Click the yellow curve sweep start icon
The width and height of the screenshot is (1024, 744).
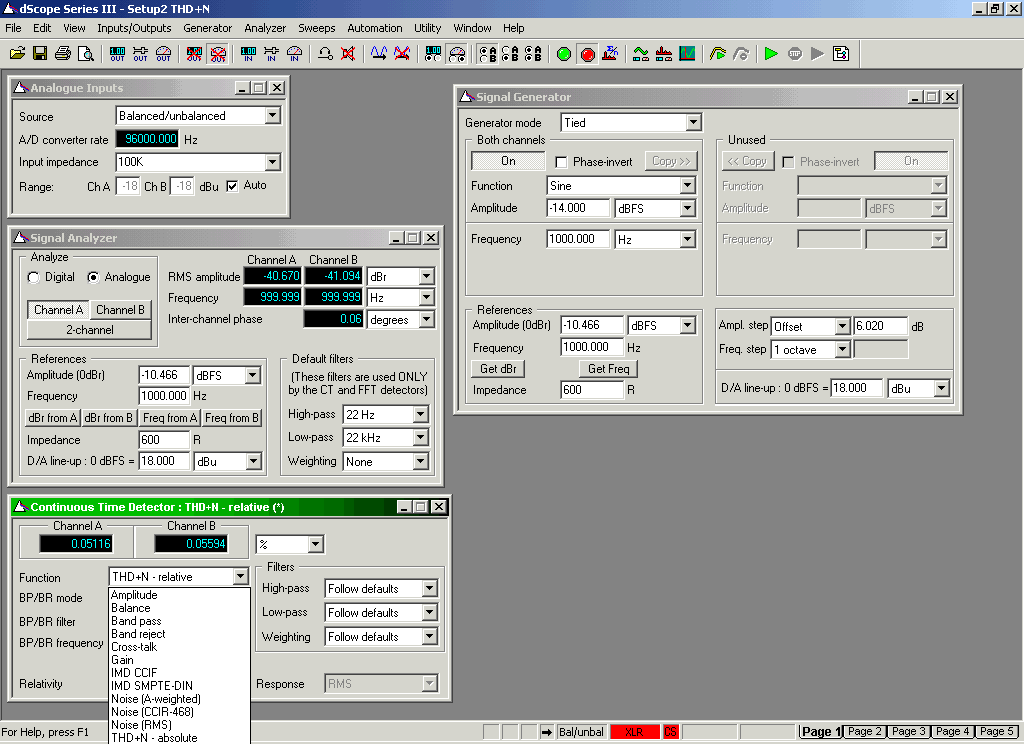(x=718, y=54)
